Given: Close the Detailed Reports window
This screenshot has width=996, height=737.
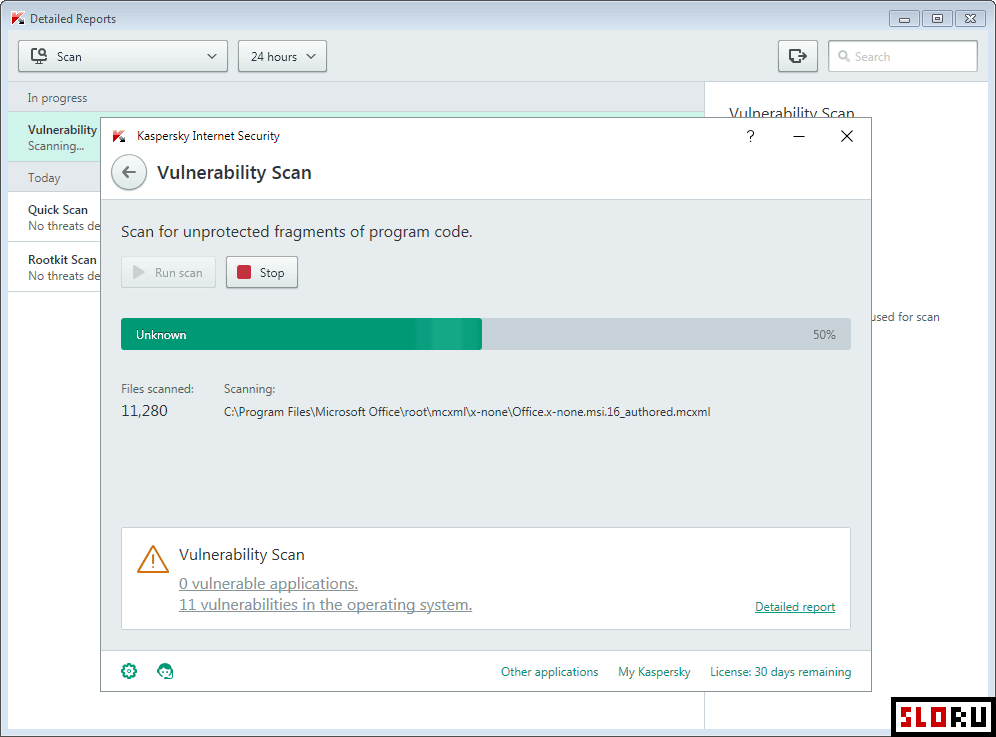Looking at the screenshot, I should 970,19.
